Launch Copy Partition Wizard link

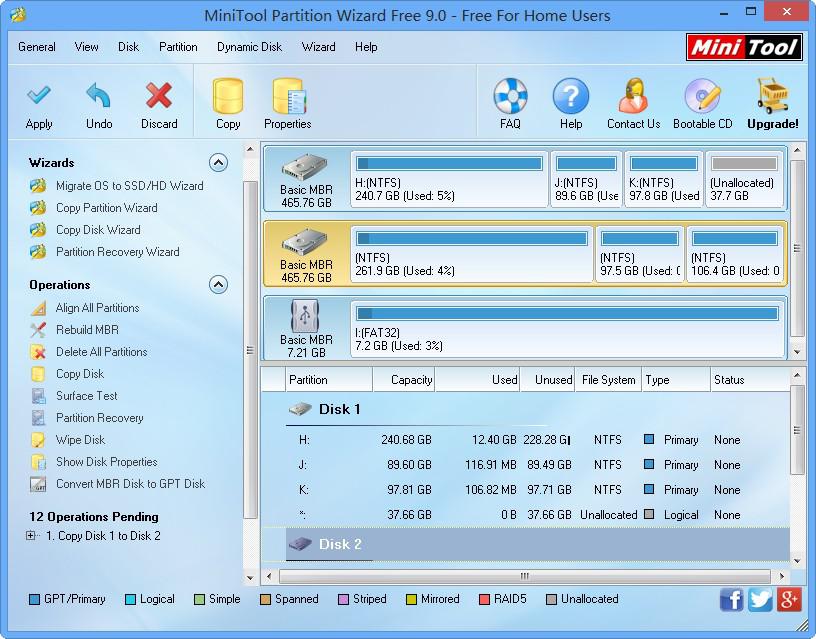point(107,208)
